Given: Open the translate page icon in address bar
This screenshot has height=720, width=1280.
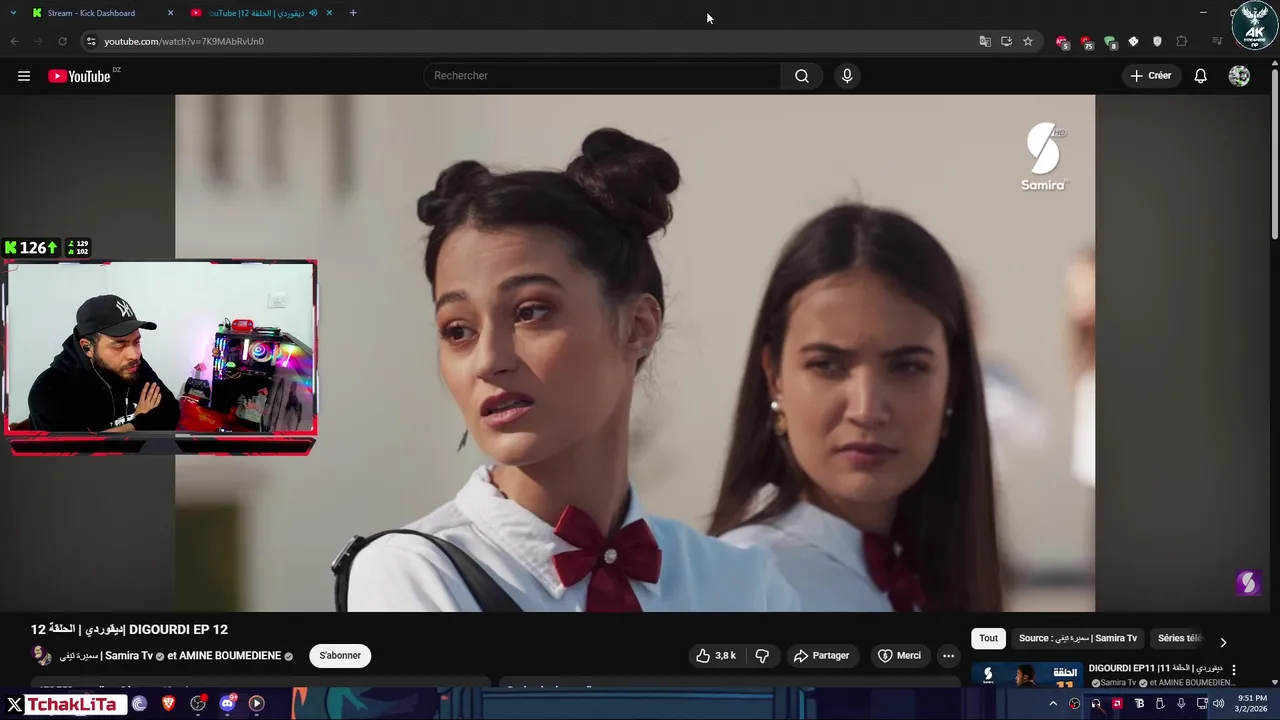Looking at the screenshot, I should click(985, 41).
